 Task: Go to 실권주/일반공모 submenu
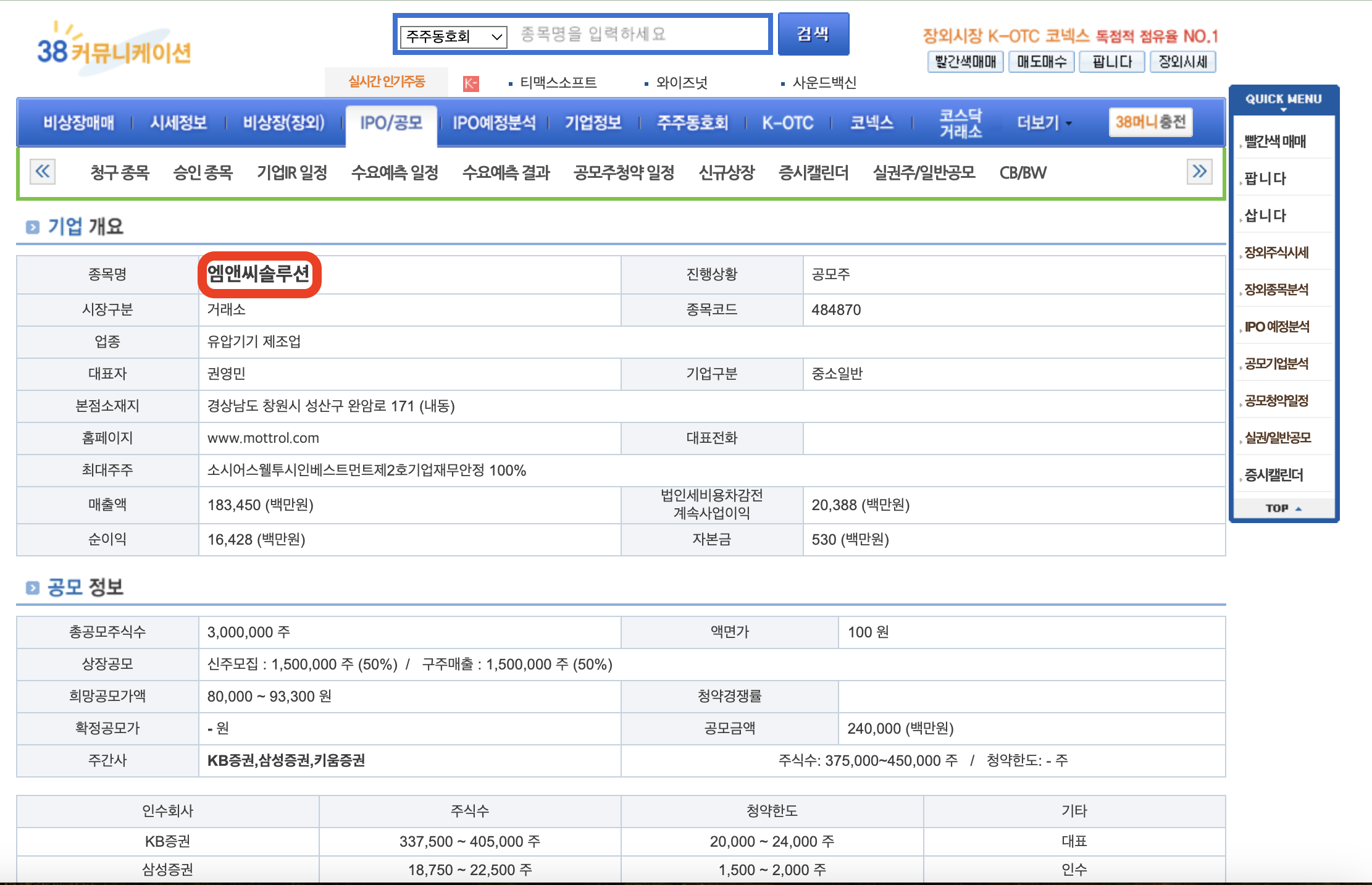coord(924,172)
